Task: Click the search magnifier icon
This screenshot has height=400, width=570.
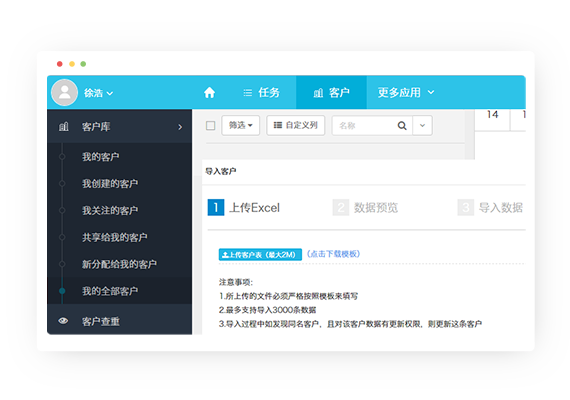Action: (x=402, y=126)
